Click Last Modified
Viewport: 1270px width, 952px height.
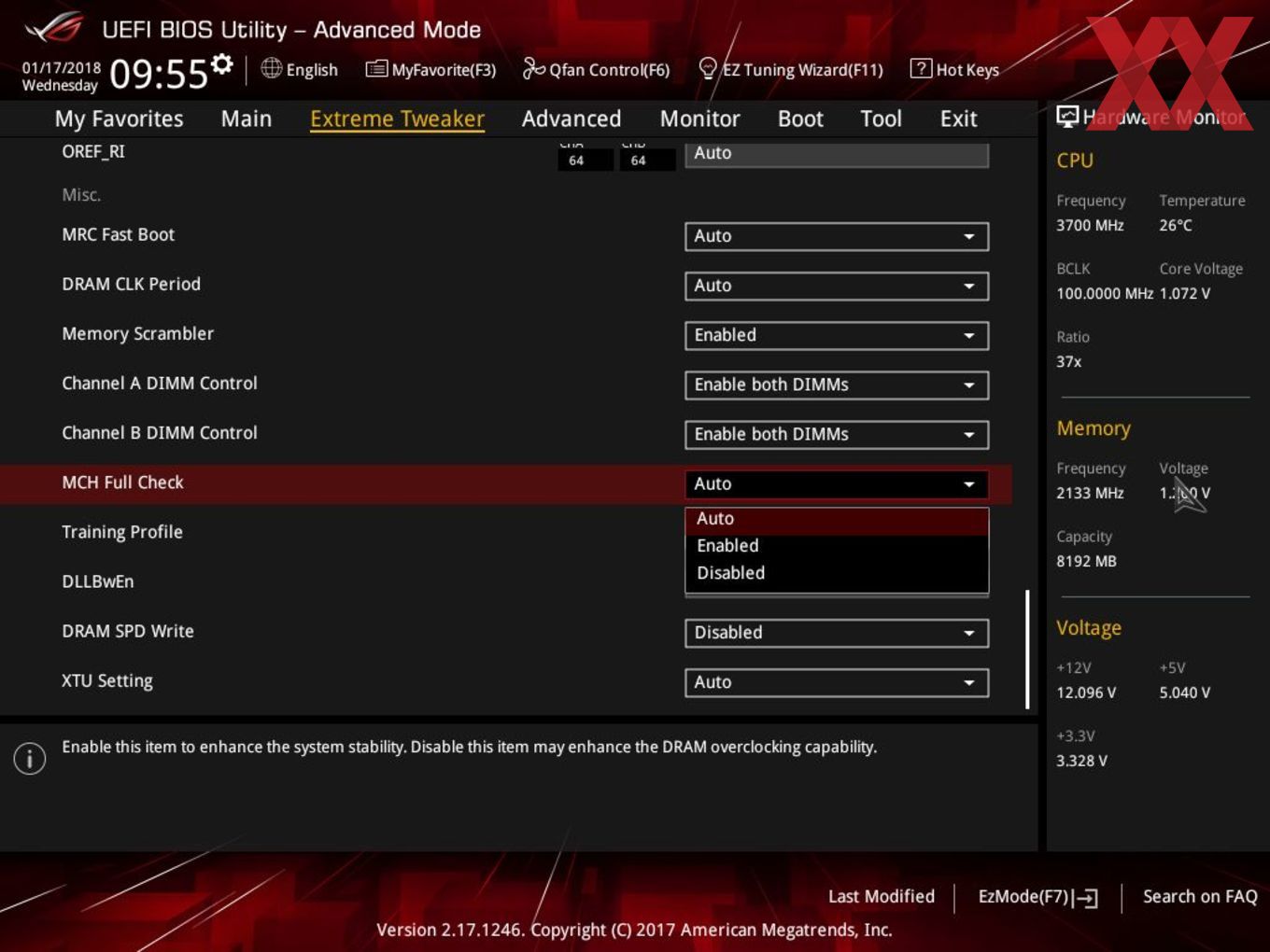(882, 896)
